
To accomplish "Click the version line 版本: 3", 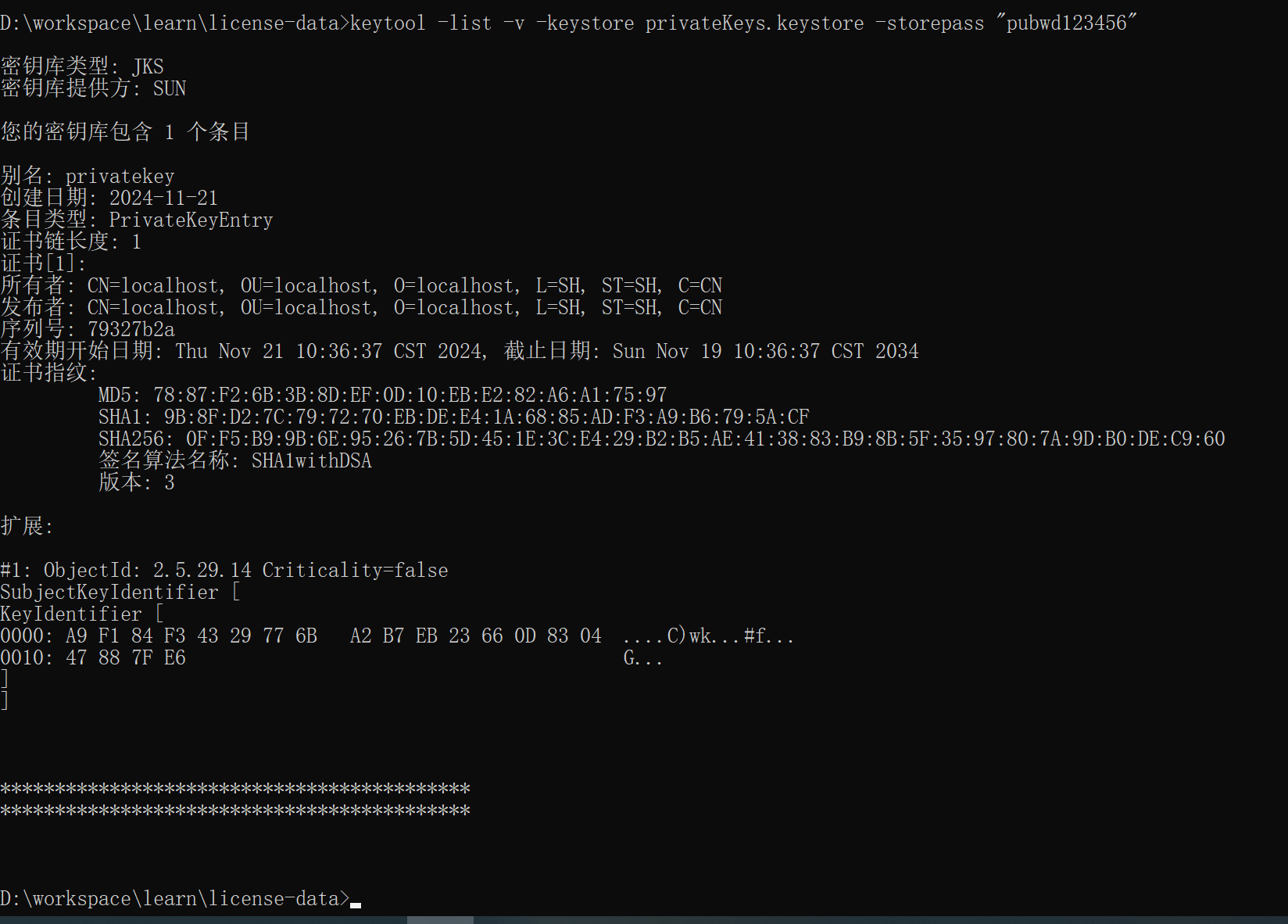I will coord(137,482).
